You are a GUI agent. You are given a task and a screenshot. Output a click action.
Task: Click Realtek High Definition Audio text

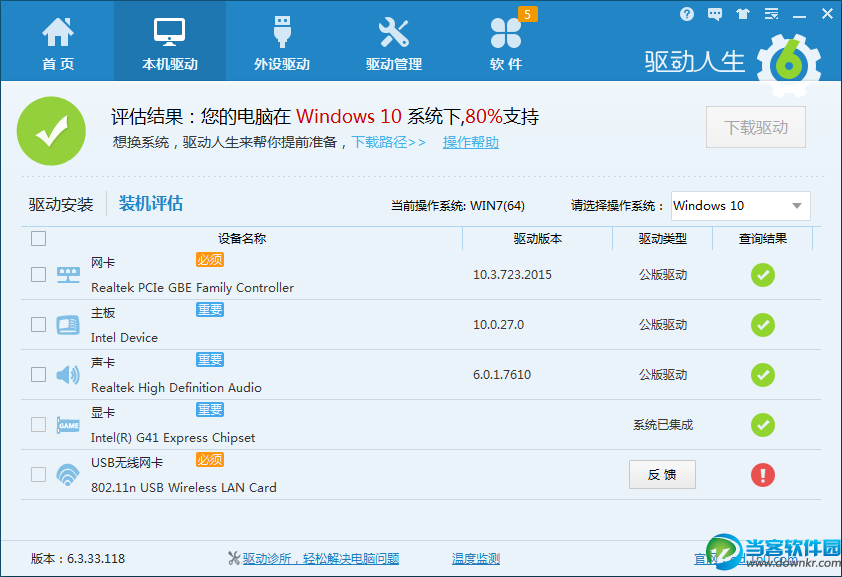[176, 388]
